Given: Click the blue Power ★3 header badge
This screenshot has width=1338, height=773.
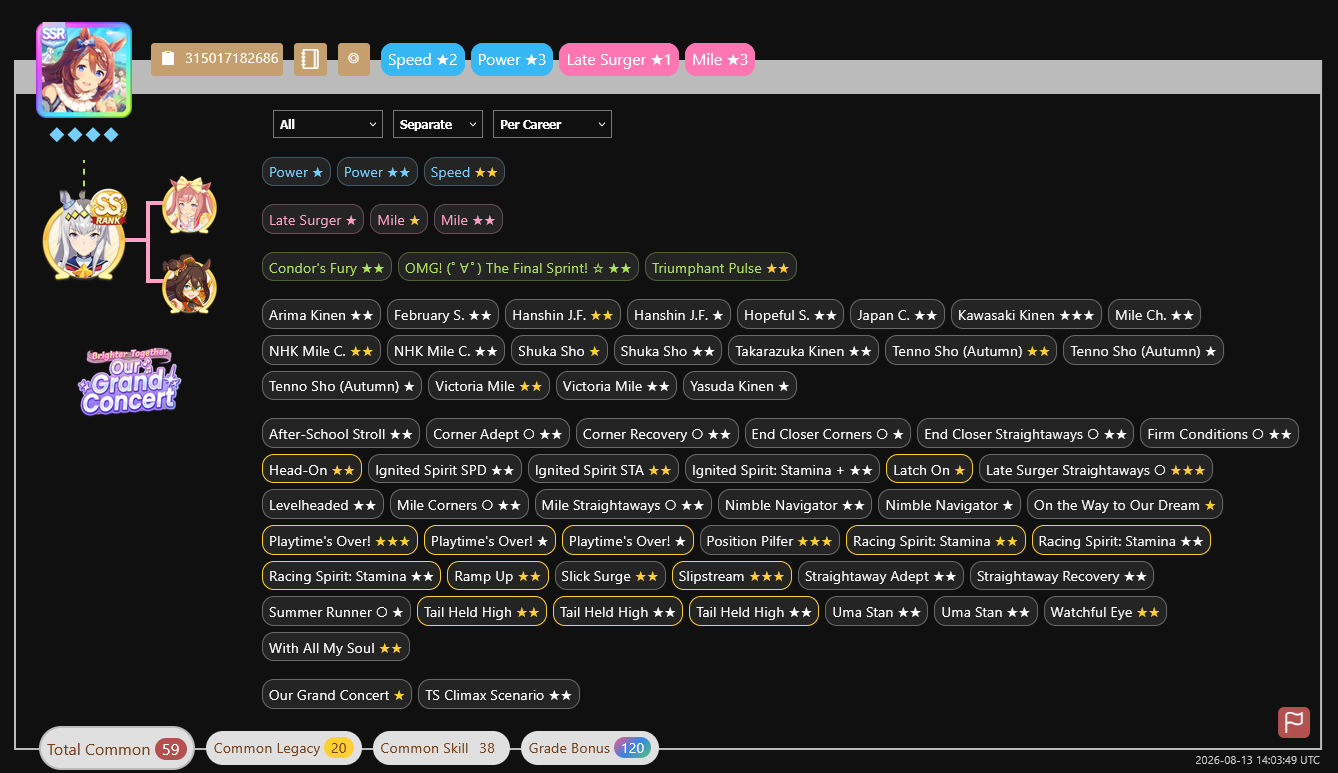Looking at the screenshot, I should coord(512,59).
